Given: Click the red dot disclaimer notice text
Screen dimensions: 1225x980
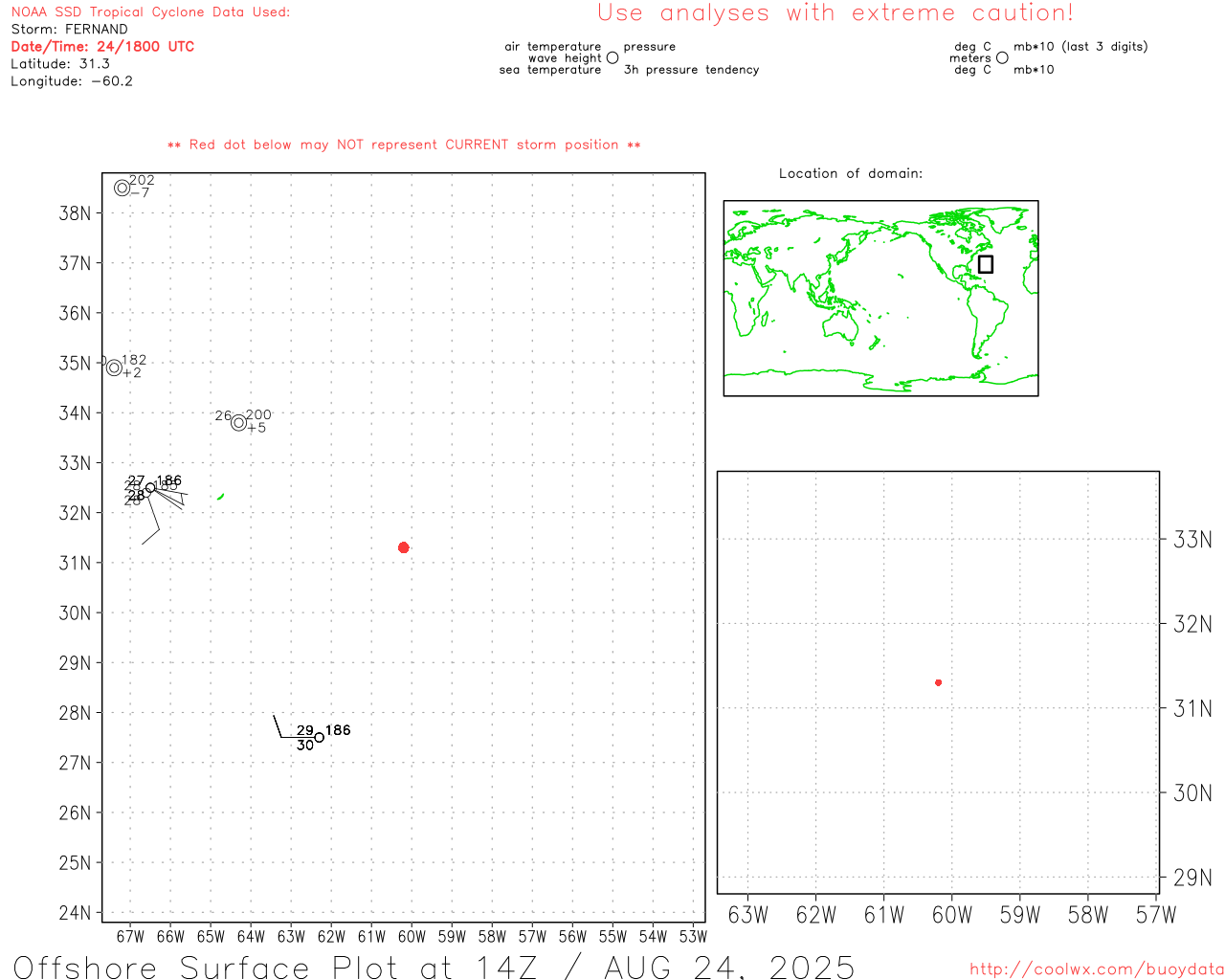Looking at the screenshot, I should click(x=404, y=145).
